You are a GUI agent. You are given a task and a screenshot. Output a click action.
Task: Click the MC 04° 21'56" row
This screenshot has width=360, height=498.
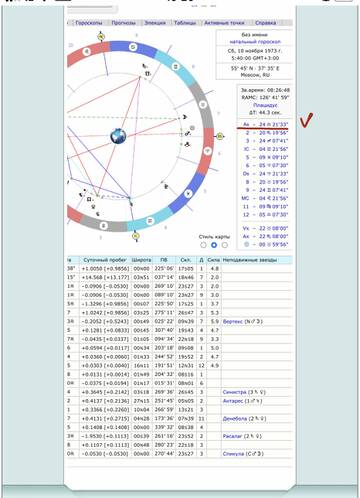[x=265, y=198]
